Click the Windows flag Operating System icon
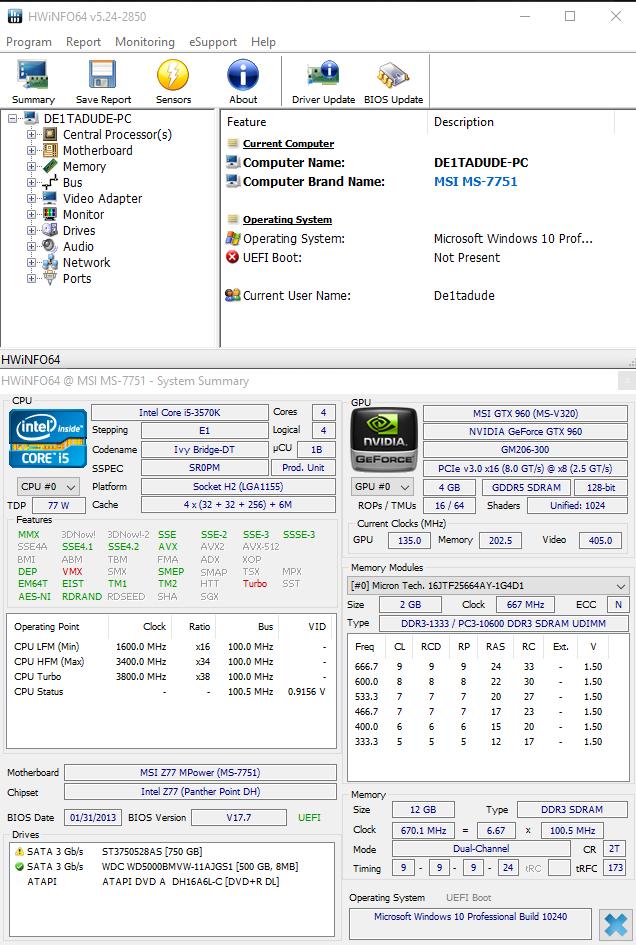The width and height of the screenshot is (636, 945). [x=232, y=239]
